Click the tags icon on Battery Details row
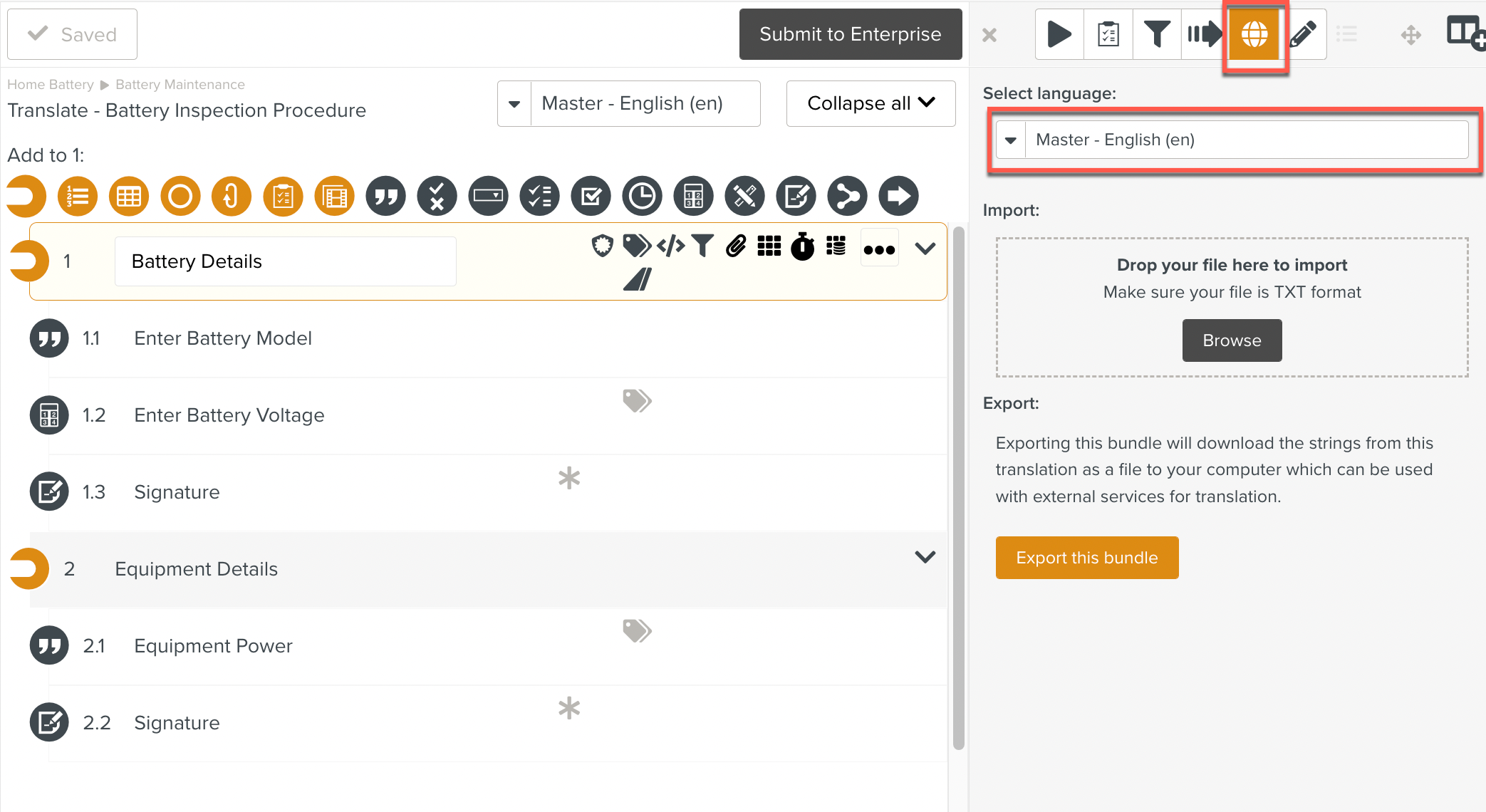This screenshot has width=1486, height=812. [x=636, y=246]
